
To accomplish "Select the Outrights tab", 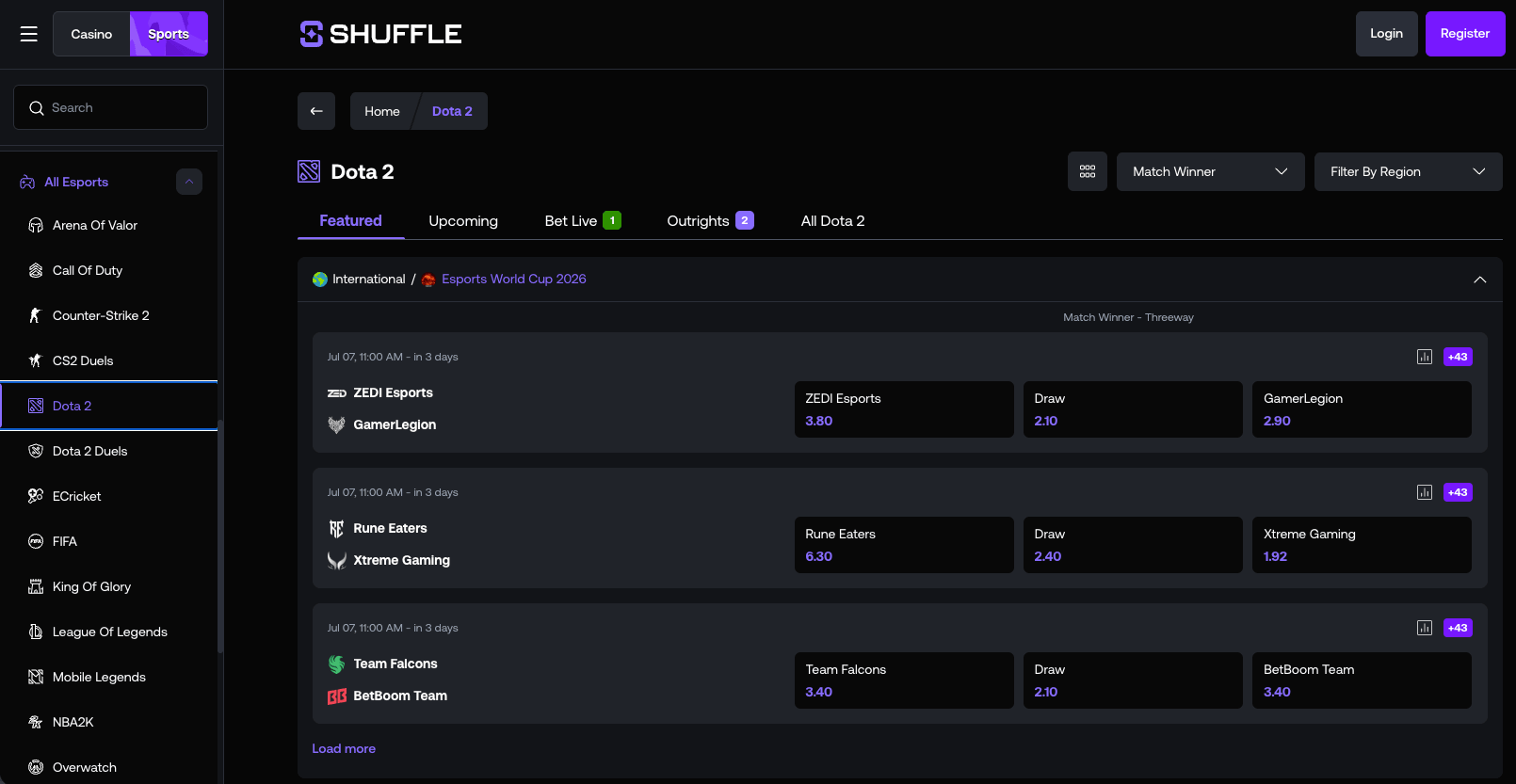I will point(710,220).
